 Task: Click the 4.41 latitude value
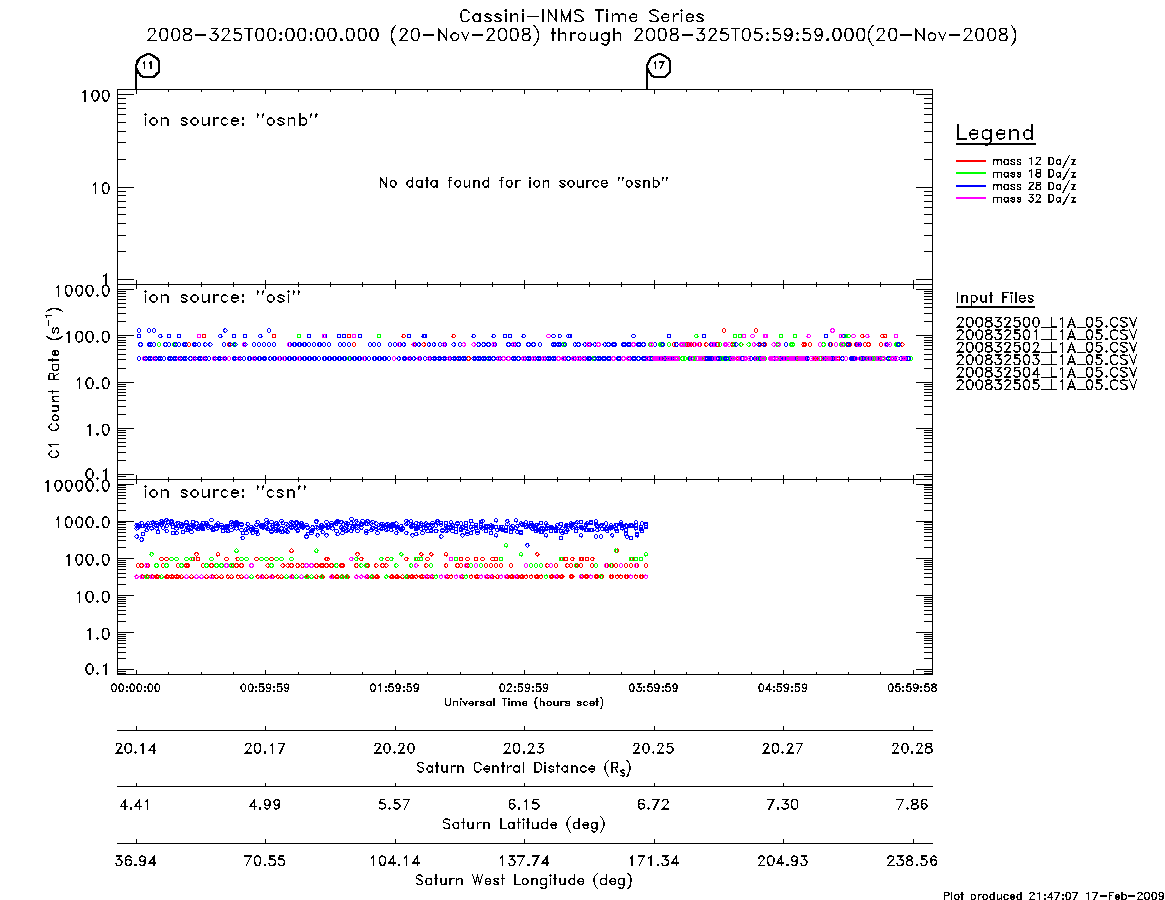(x=135, y=805)
